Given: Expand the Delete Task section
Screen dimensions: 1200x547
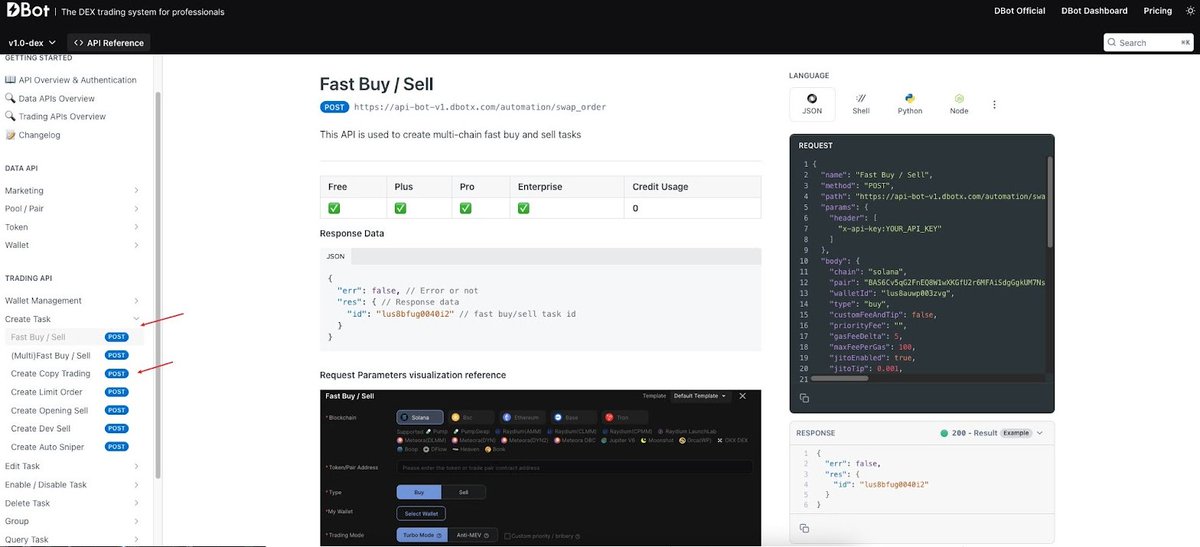Looking at the screenshot, I should pos(72,503).
